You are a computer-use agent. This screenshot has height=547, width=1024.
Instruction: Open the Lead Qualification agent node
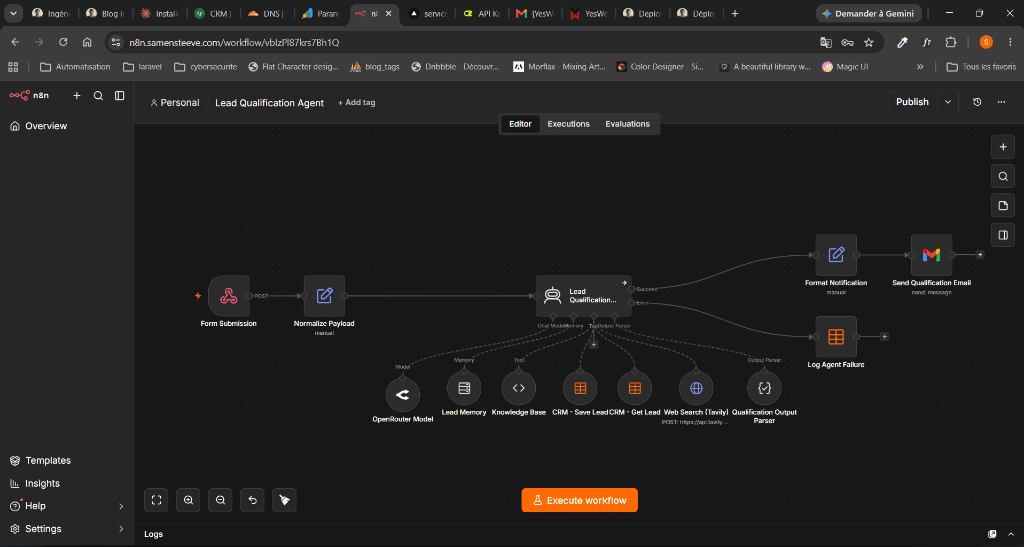[x=583, y=296]
